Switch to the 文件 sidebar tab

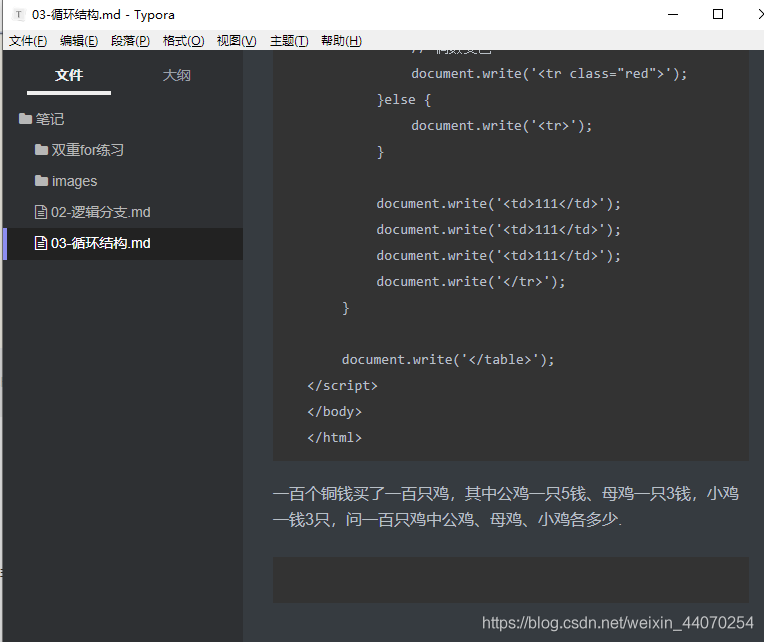pos(69,76)
